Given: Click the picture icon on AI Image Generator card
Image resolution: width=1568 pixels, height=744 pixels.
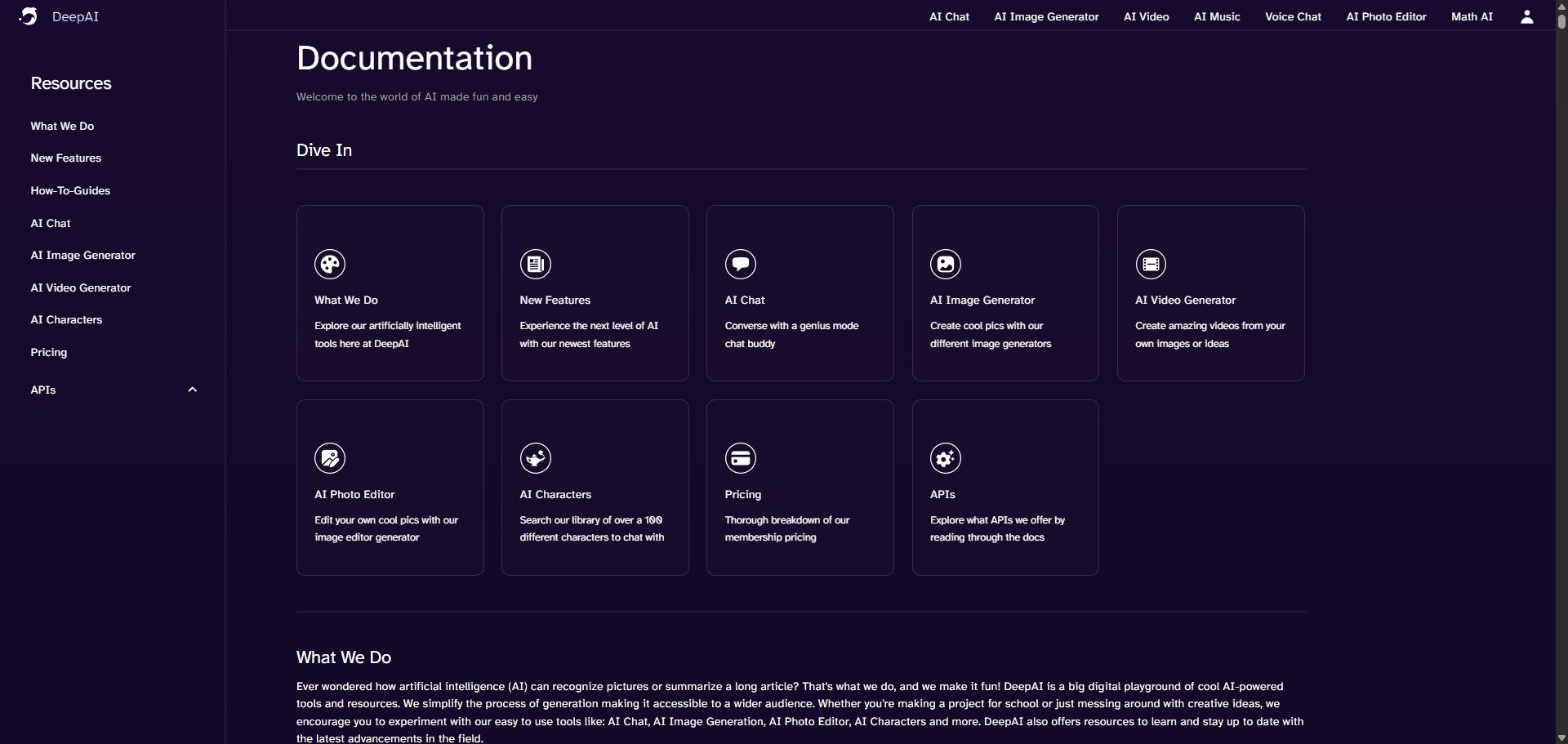Looking at the screenshot, I should [x=946, y=264].
